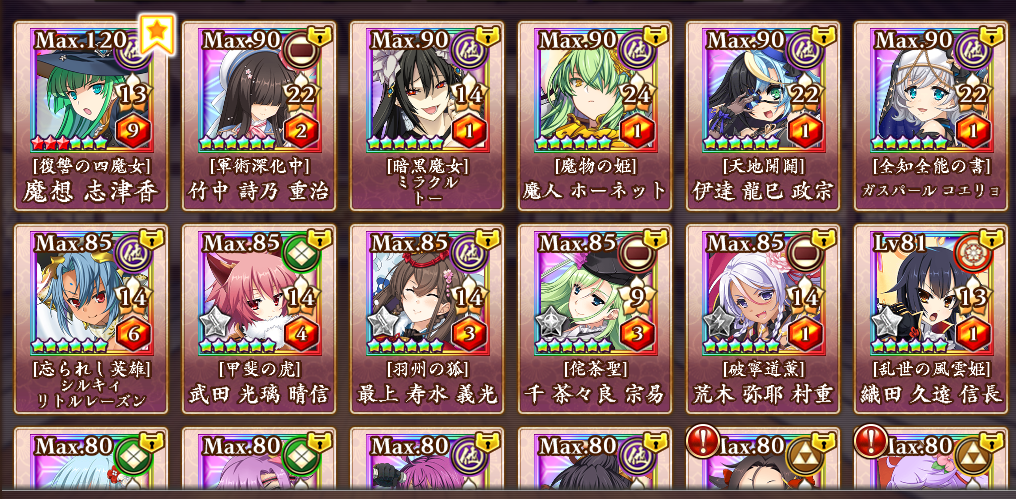
Task: Select the 魔人 ホーネット character portrait
Action: (x=594, y=91)
